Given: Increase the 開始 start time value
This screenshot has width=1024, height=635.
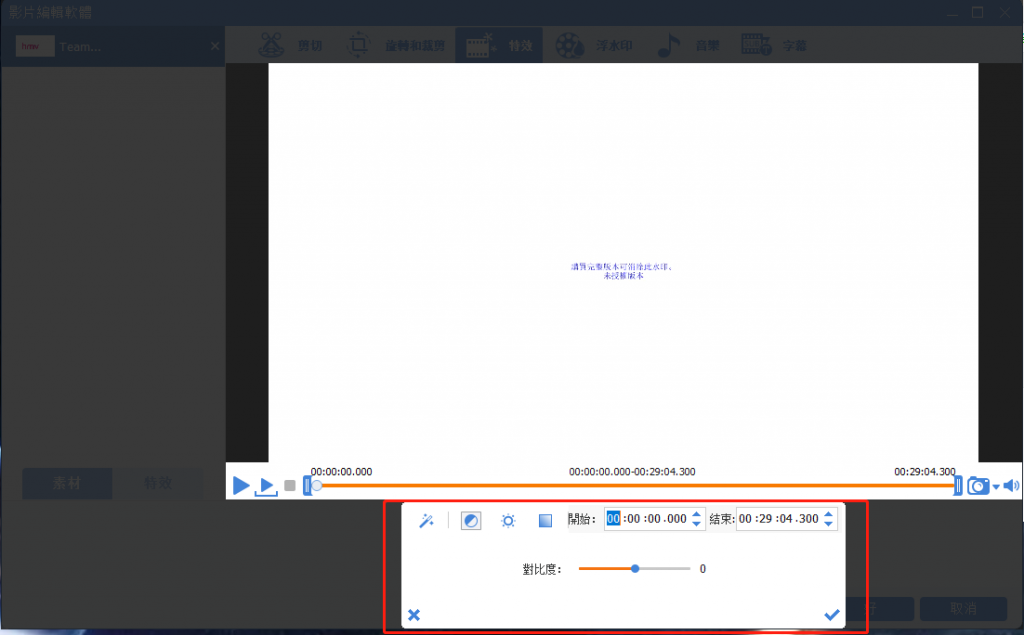Looking at the screenshot, I should [697, 514].
